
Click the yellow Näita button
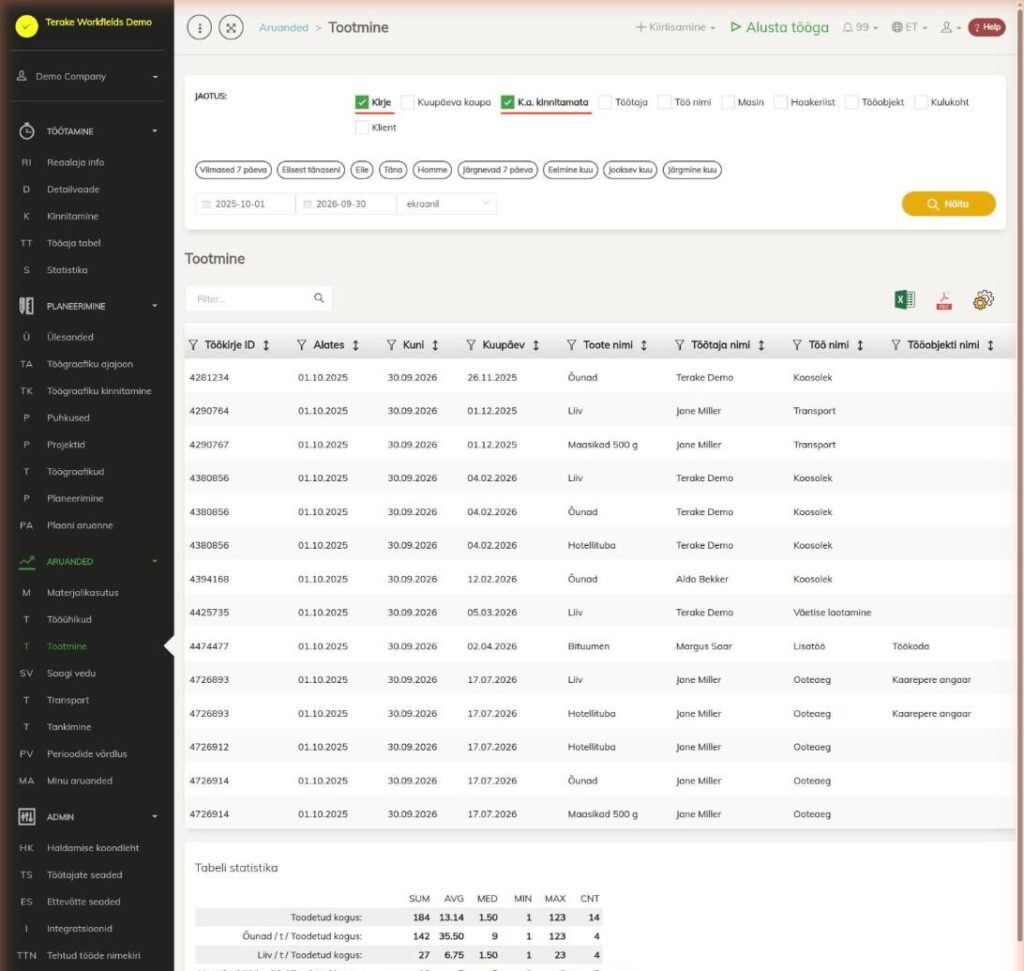click(948, 204)
